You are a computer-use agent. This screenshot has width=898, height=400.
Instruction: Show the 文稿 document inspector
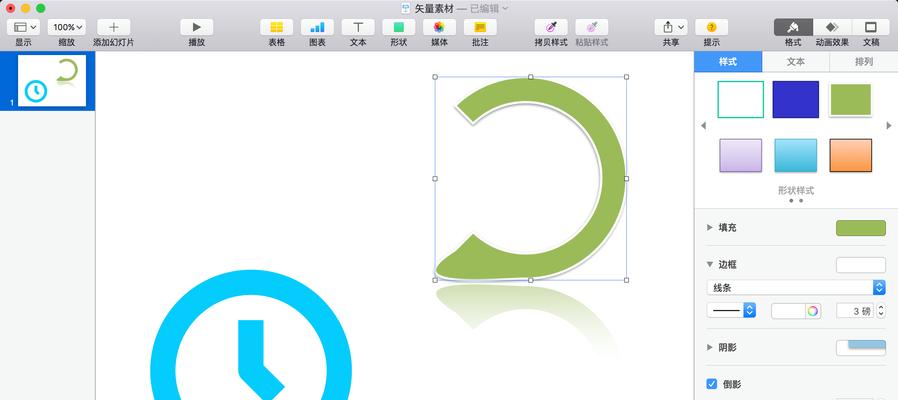tap(871, 27)
